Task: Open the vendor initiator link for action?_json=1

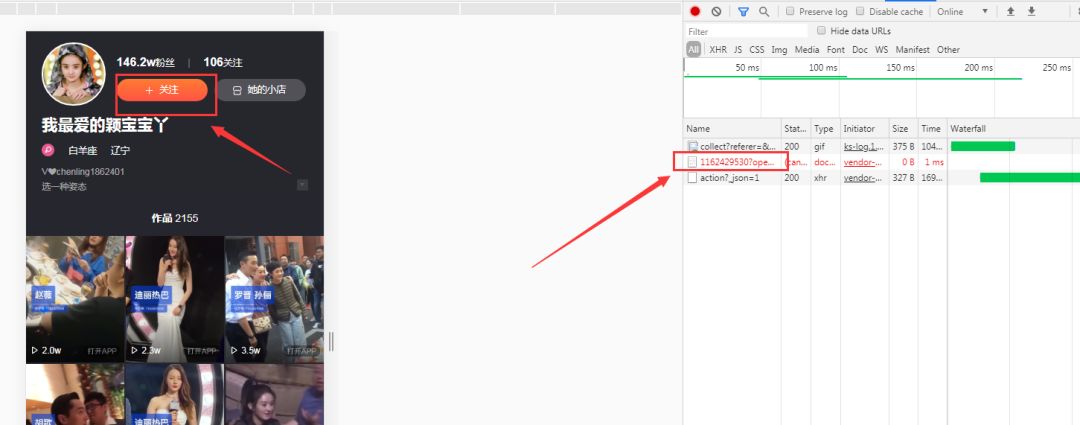Action: [863, 178]
